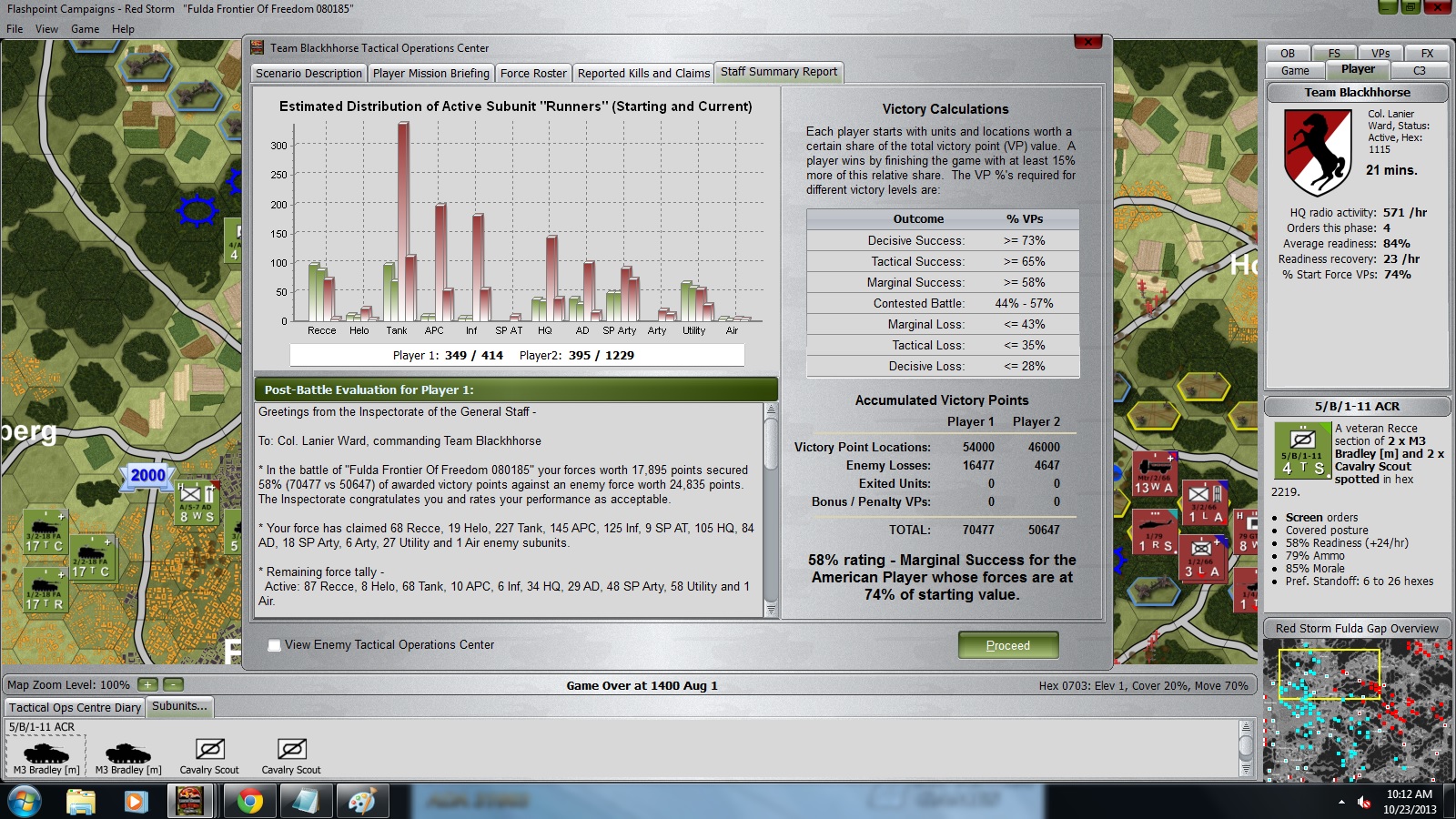The height and width of the screenshot is (819, 1456).
Task: Open Windows Explorer from the taskbar
Action: [x=81, y=802]
